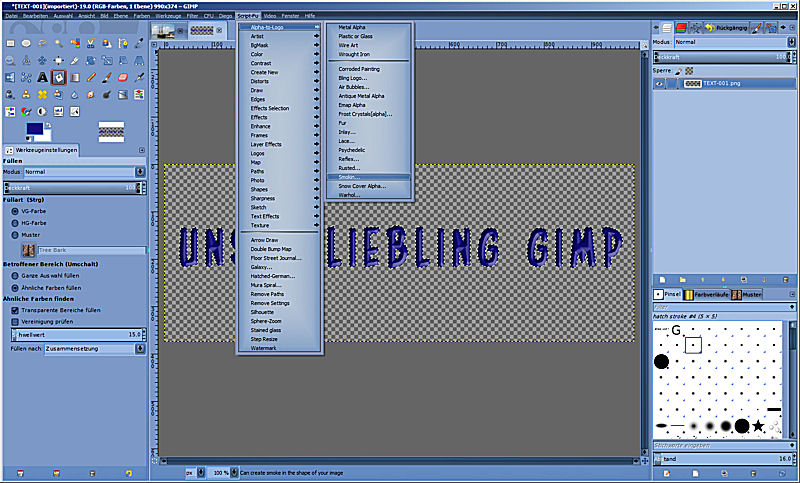Select the Fuzzy Select magic wand tool

(59, 44)
